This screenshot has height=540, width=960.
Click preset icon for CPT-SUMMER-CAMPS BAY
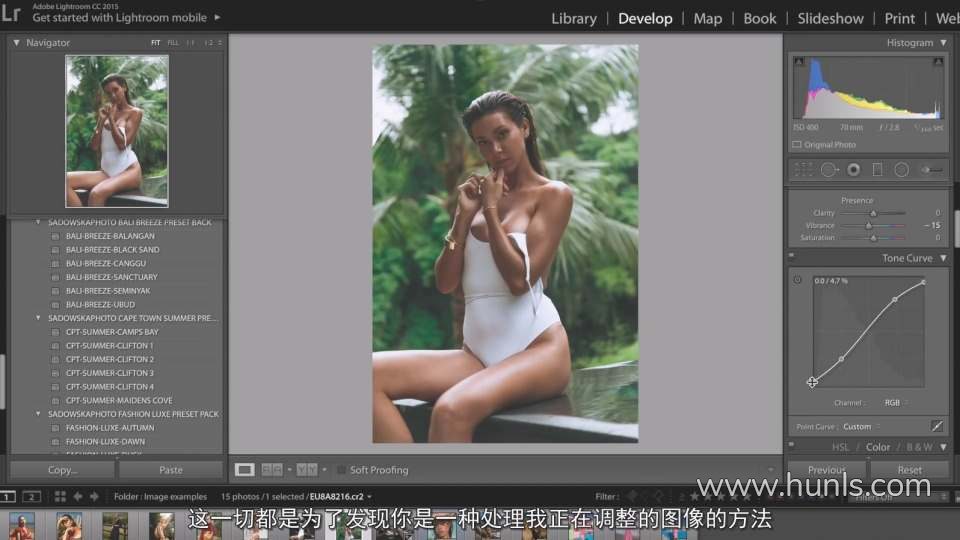tap(55, 332)
